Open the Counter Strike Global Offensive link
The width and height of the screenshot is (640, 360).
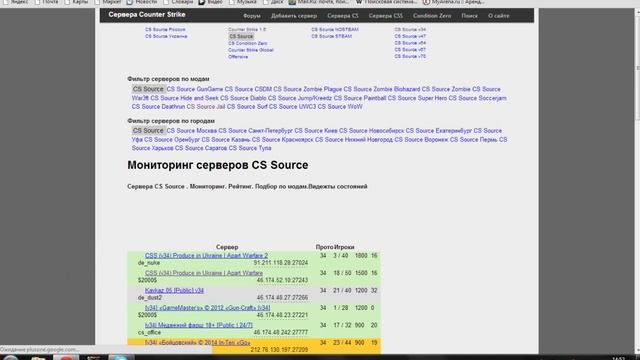tap(251, 53)
